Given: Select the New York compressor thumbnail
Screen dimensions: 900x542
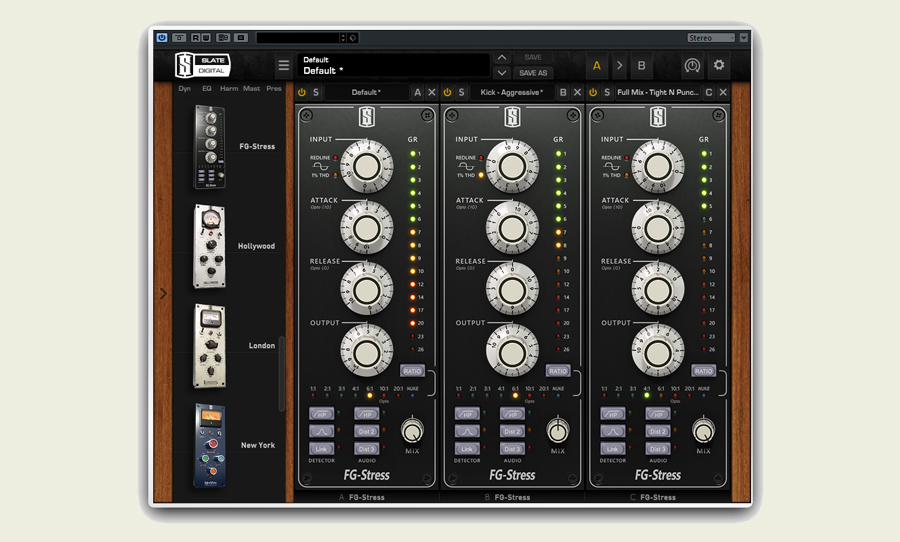Looking at the screenshot, I should click(x=210, y=446).
